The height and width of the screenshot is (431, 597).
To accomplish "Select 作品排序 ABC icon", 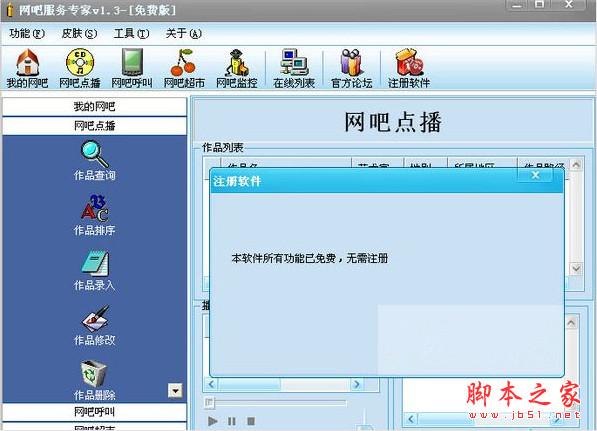I will point(94,215).
